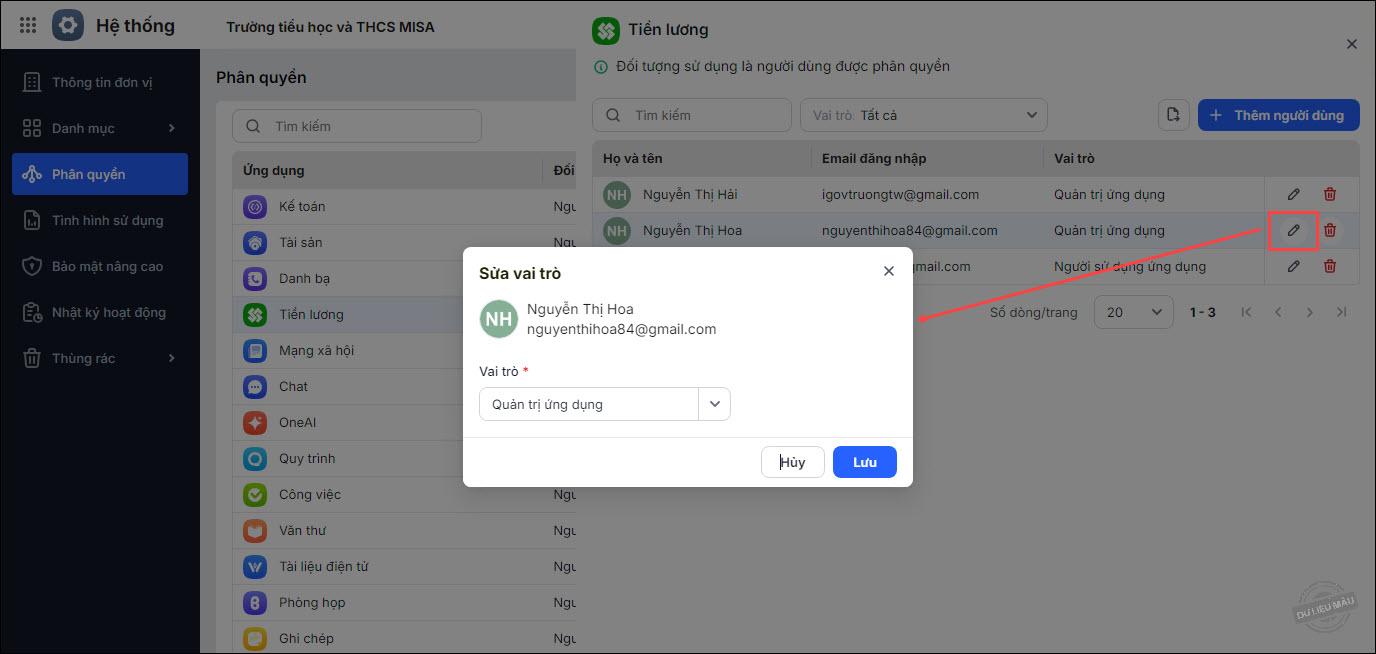The height and width of the screenshot is (654, 1376).
Task: Edit role for Nguyễn Thị Hoa row
Action: (x=1294, y=230)
